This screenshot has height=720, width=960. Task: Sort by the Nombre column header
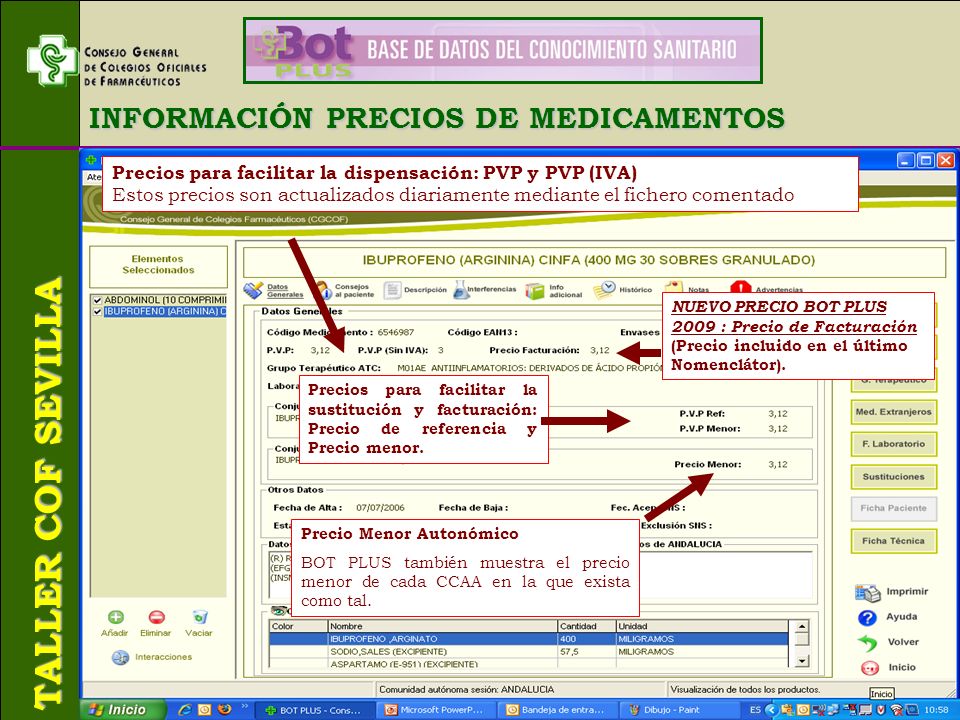[x=443, y=626]
